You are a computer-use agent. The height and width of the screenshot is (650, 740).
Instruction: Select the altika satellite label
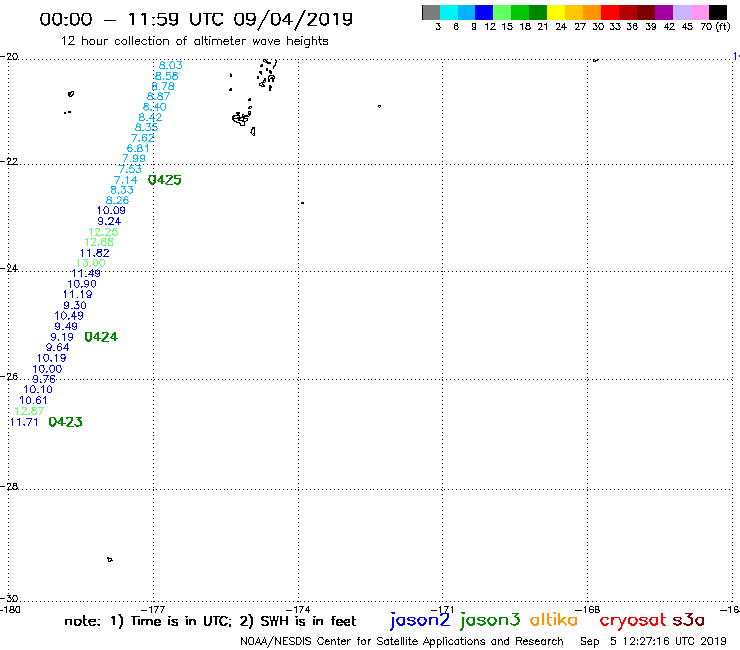pos(554,620)
